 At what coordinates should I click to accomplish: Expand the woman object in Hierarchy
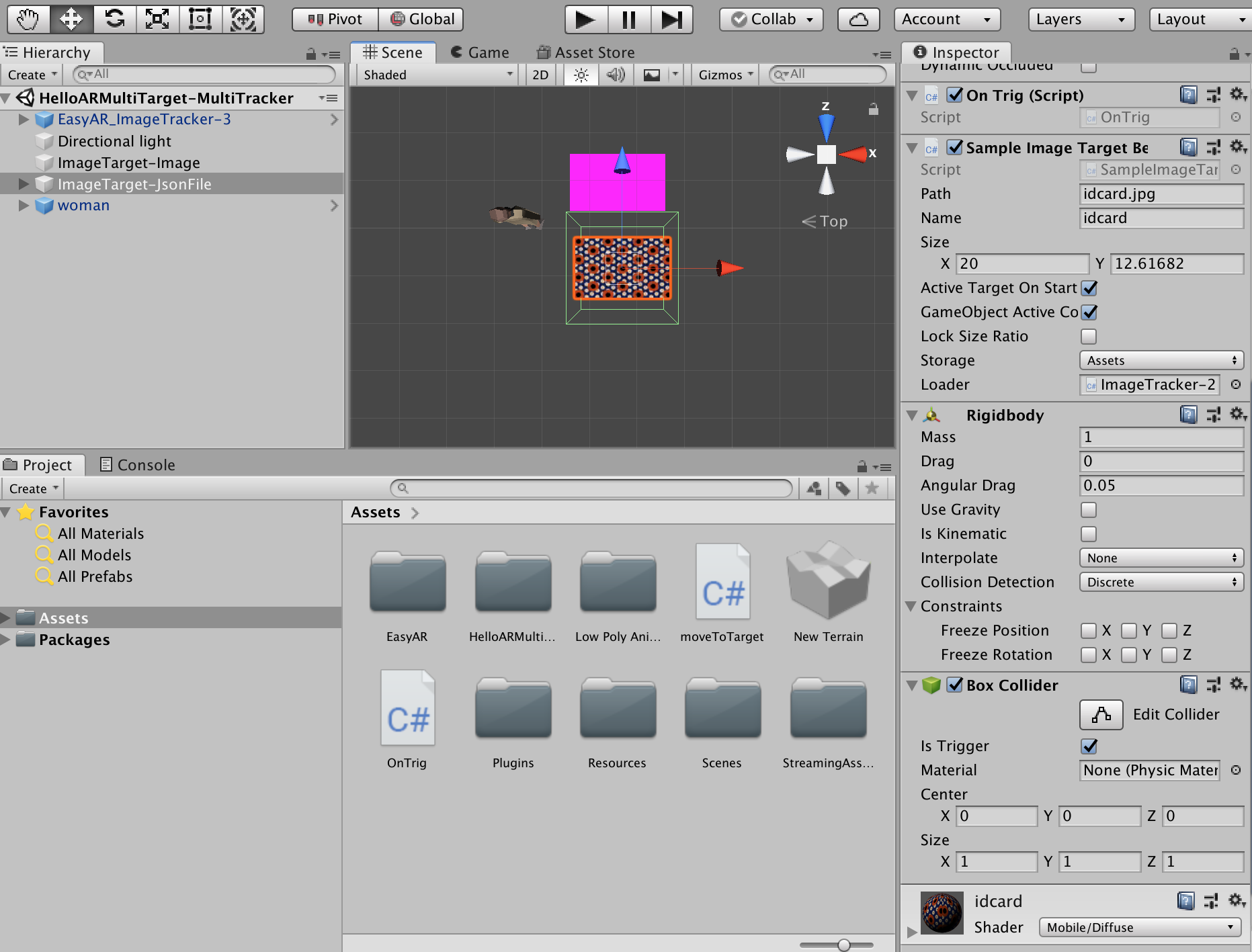point(24,206)
